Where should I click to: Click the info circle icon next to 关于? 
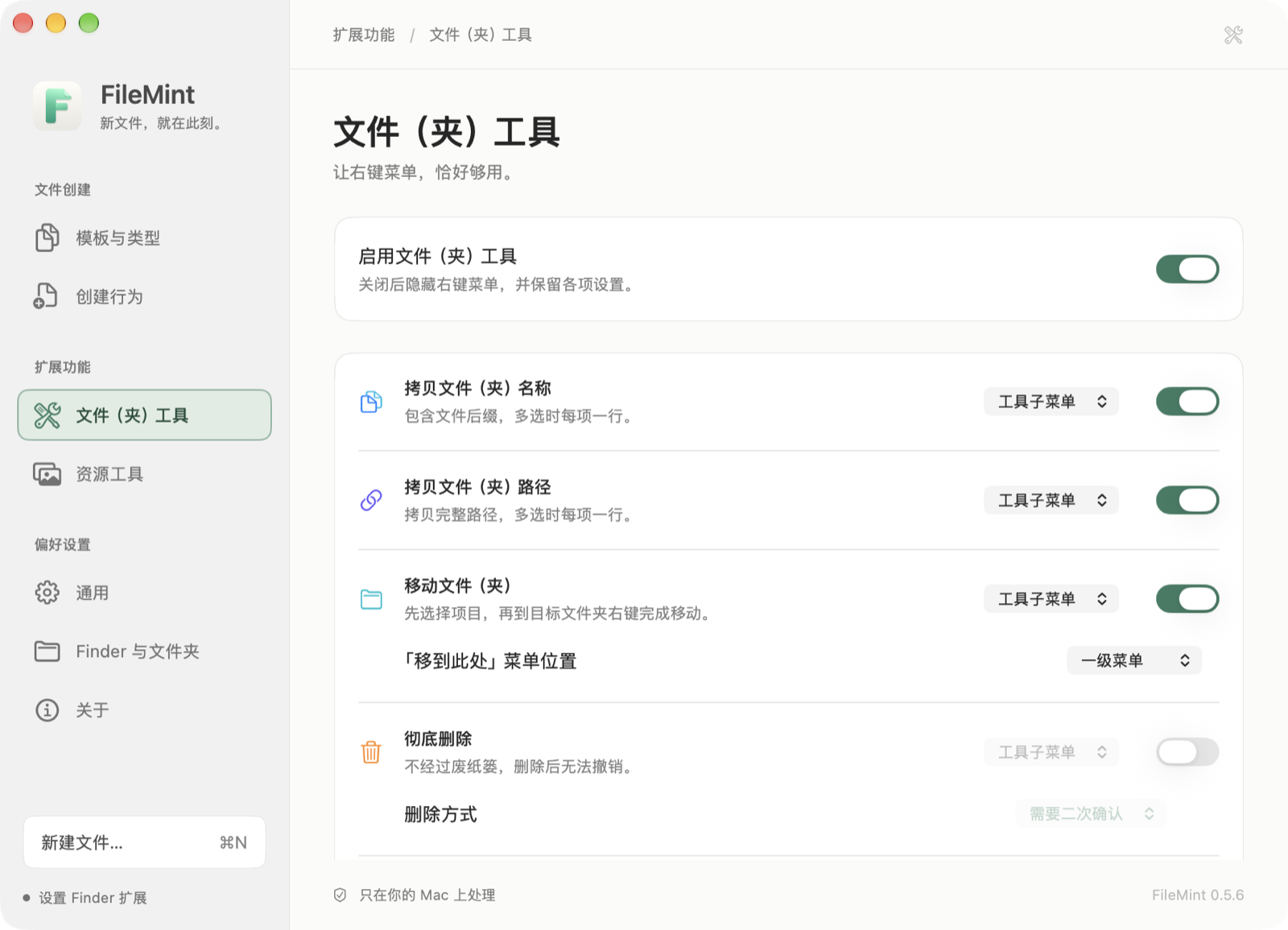pos(47,710)
